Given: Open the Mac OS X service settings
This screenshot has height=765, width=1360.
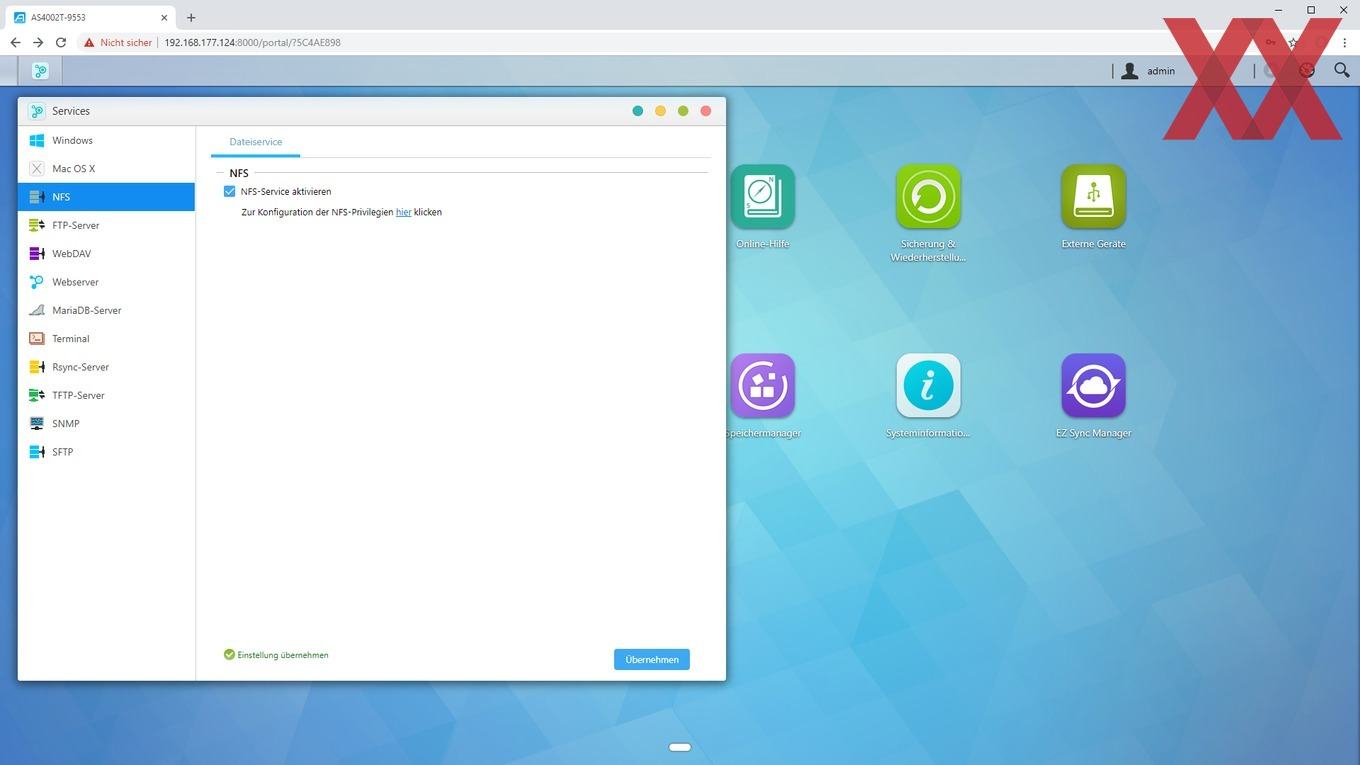Looking at the screenshot, I should click(x=106, y=169).
